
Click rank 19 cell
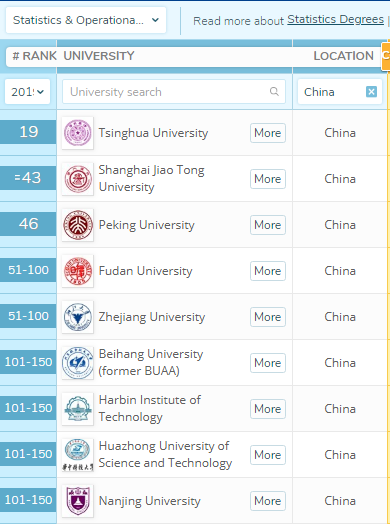click(x=28, y=132)
